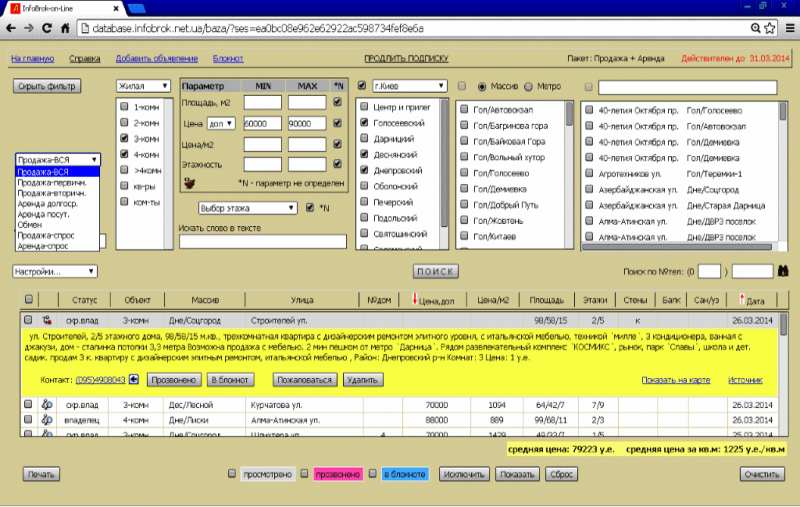Choose Аренда посут. from the list

click(58, 214)
